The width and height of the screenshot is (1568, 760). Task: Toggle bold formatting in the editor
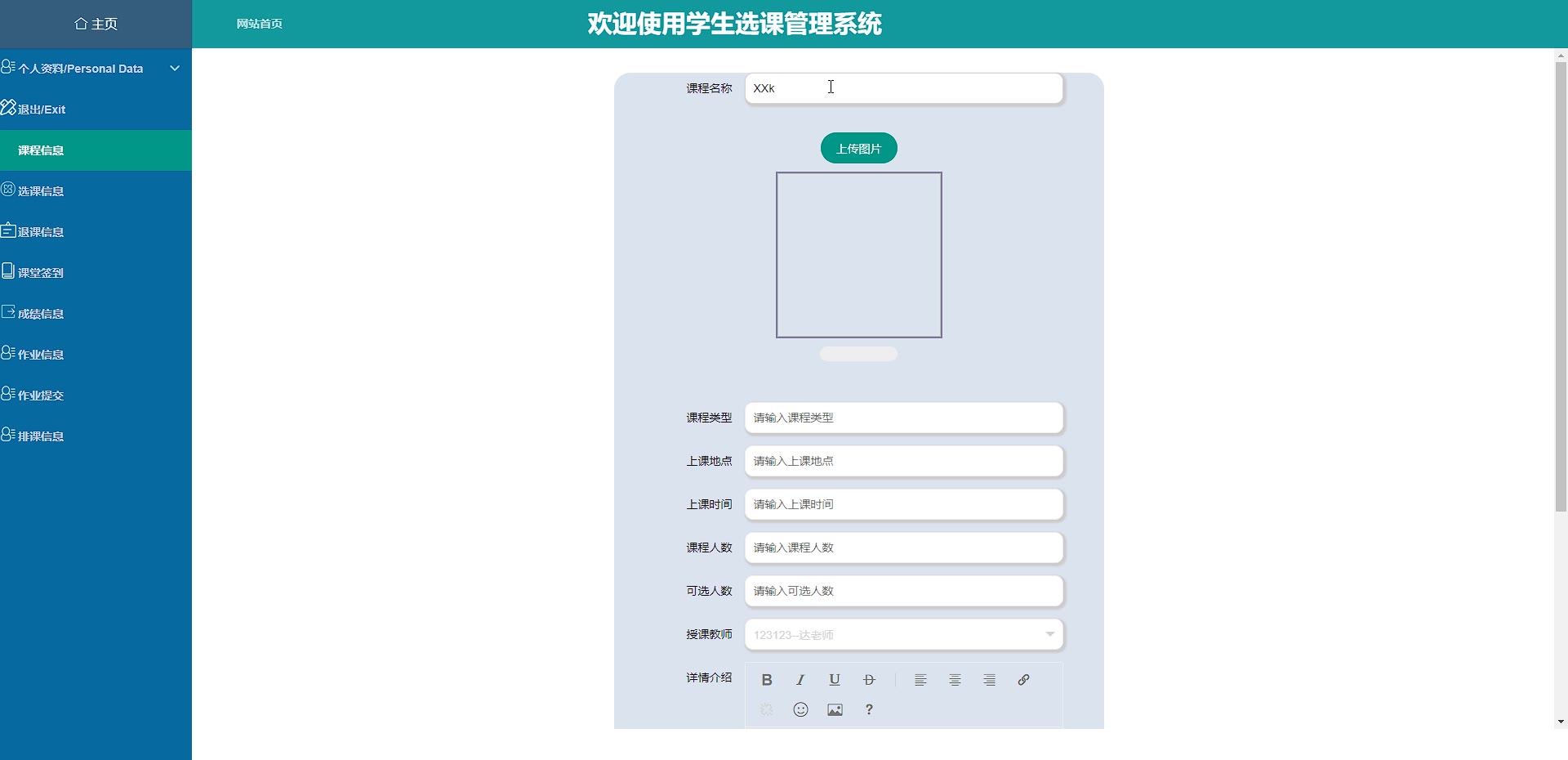tap(767, 680)
